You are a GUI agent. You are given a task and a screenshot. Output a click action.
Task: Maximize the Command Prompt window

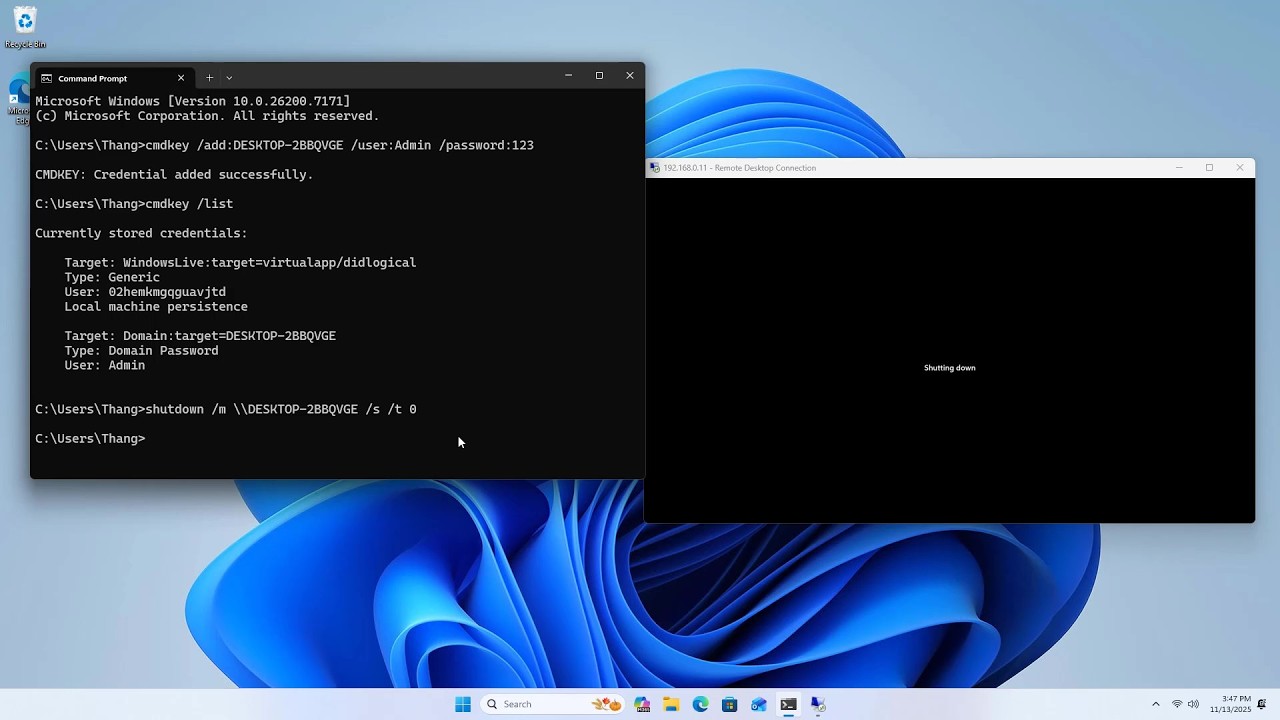point(599,76)
